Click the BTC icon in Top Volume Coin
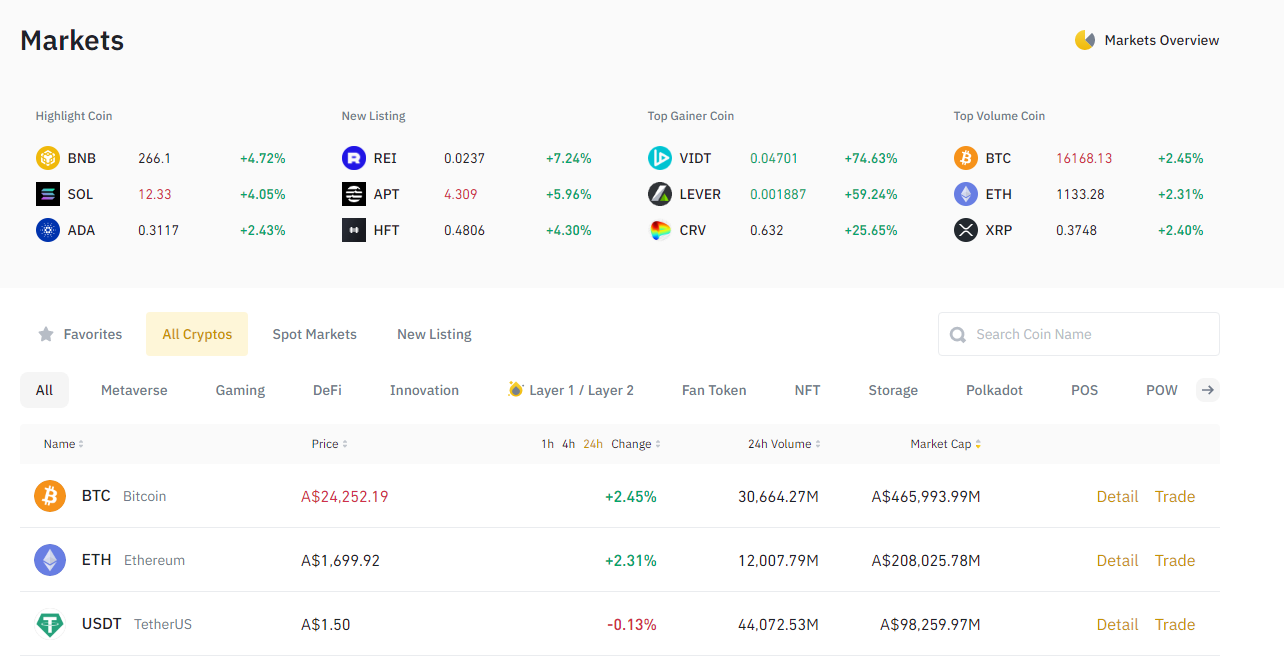The height and width of the screenshot is (658, 1284). tap(966, 158)
